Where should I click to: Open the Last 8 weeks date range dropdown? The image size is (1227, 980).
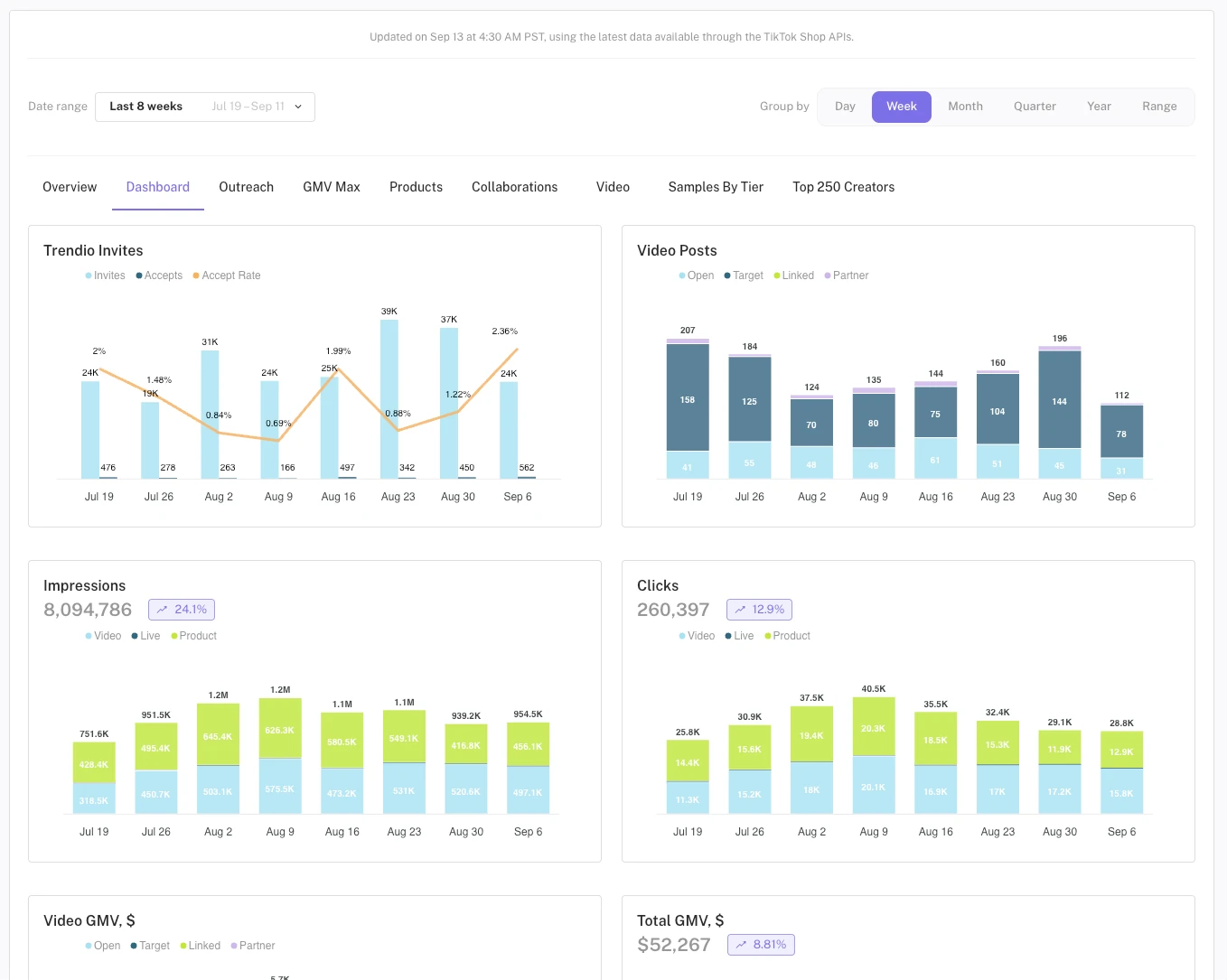pyautogui.click(x=205, y=107)
